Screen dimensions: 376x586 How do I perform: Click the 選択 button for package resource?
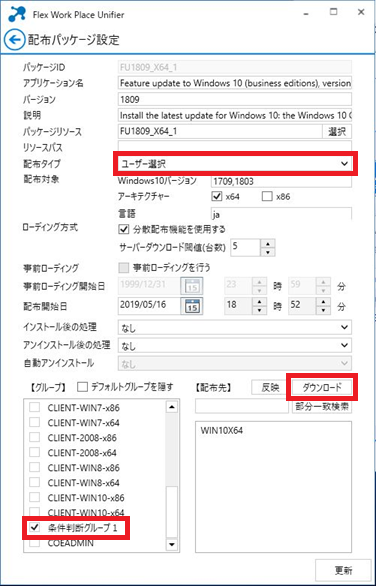click(337, 132)
